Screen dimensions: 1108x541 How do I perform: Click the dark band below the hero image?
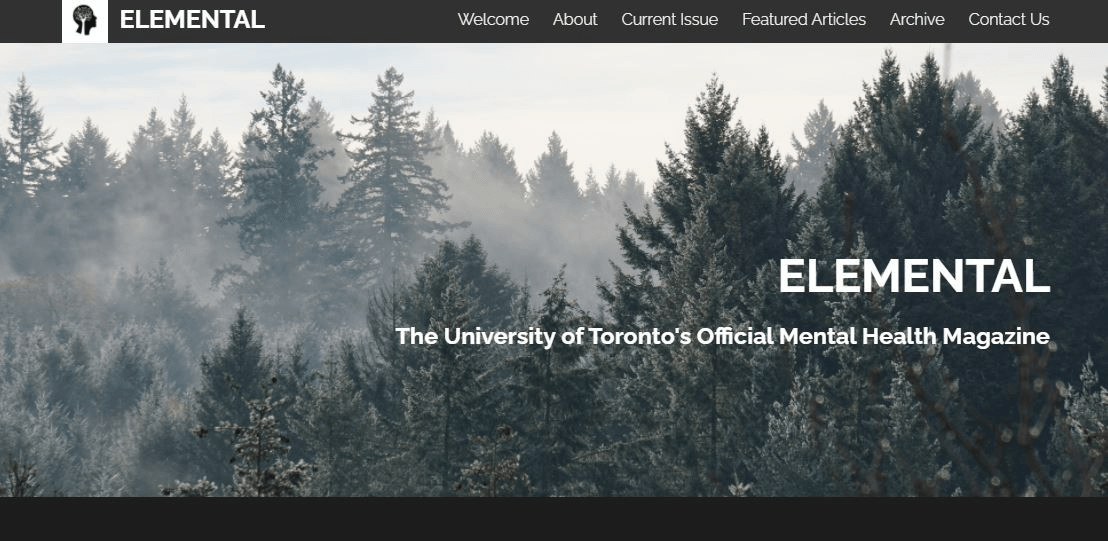click(x=554, y=519)
